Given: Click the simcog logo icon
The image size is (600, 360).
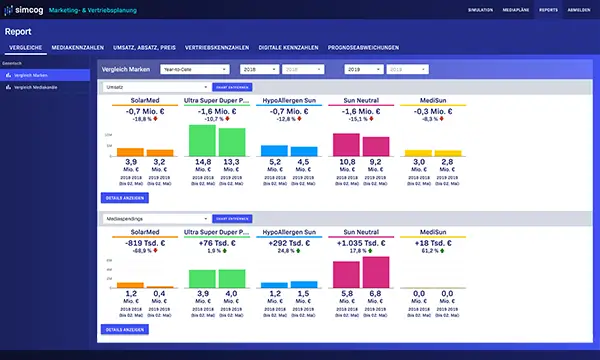Looking at the screenshot, I should coord(8,10).
